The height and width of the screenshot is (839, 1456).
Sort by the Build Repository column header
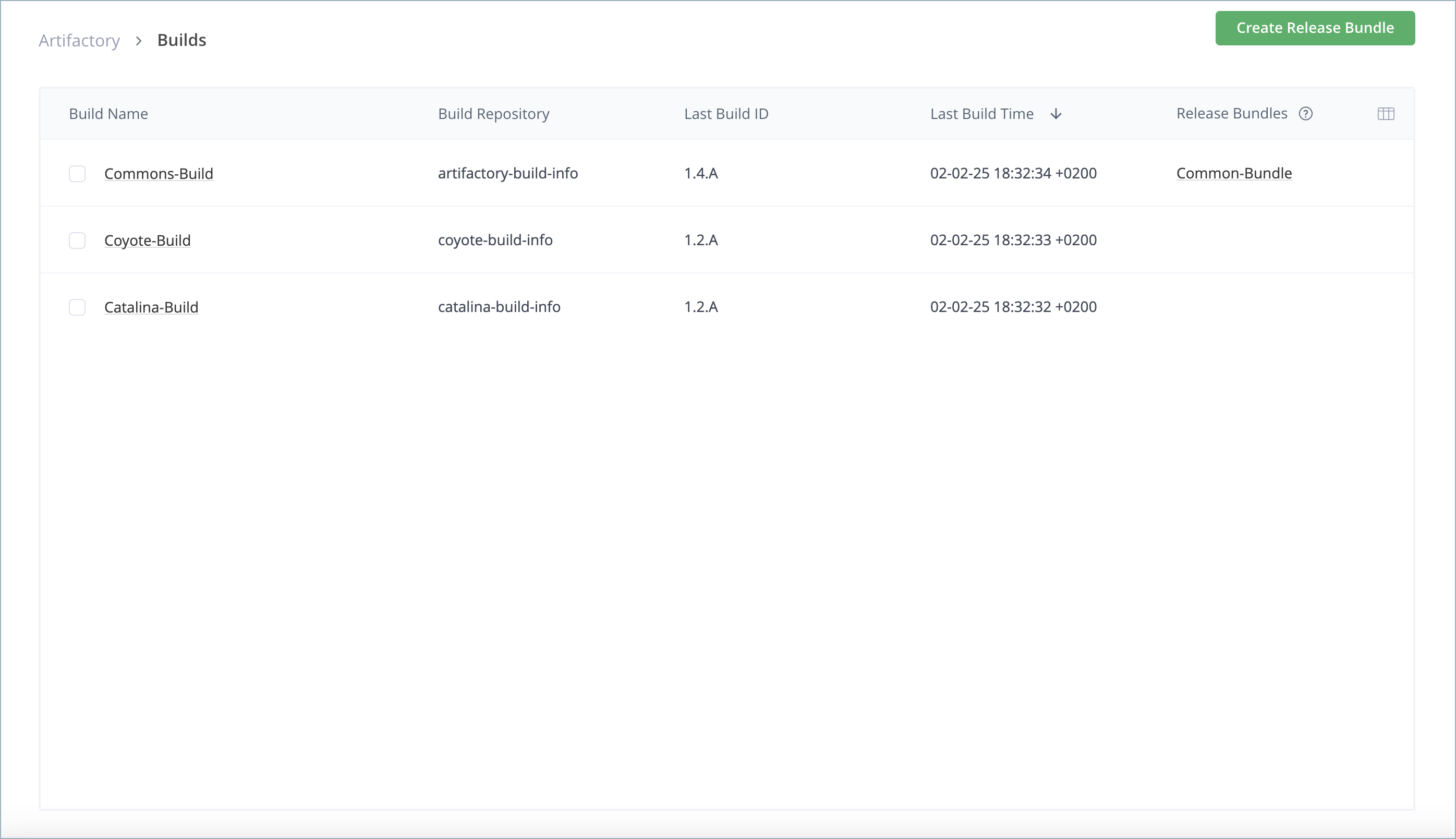(493, 114)
